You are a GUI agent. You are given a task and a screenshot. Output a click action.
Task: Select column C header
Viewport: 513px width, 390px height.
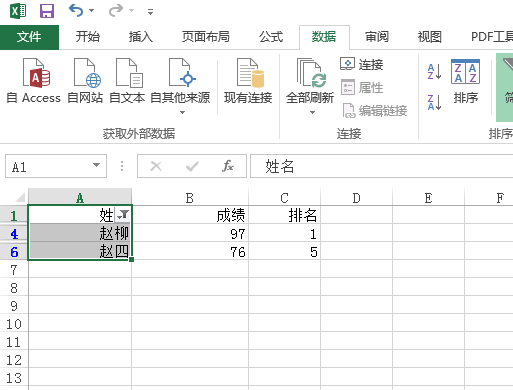284,198
